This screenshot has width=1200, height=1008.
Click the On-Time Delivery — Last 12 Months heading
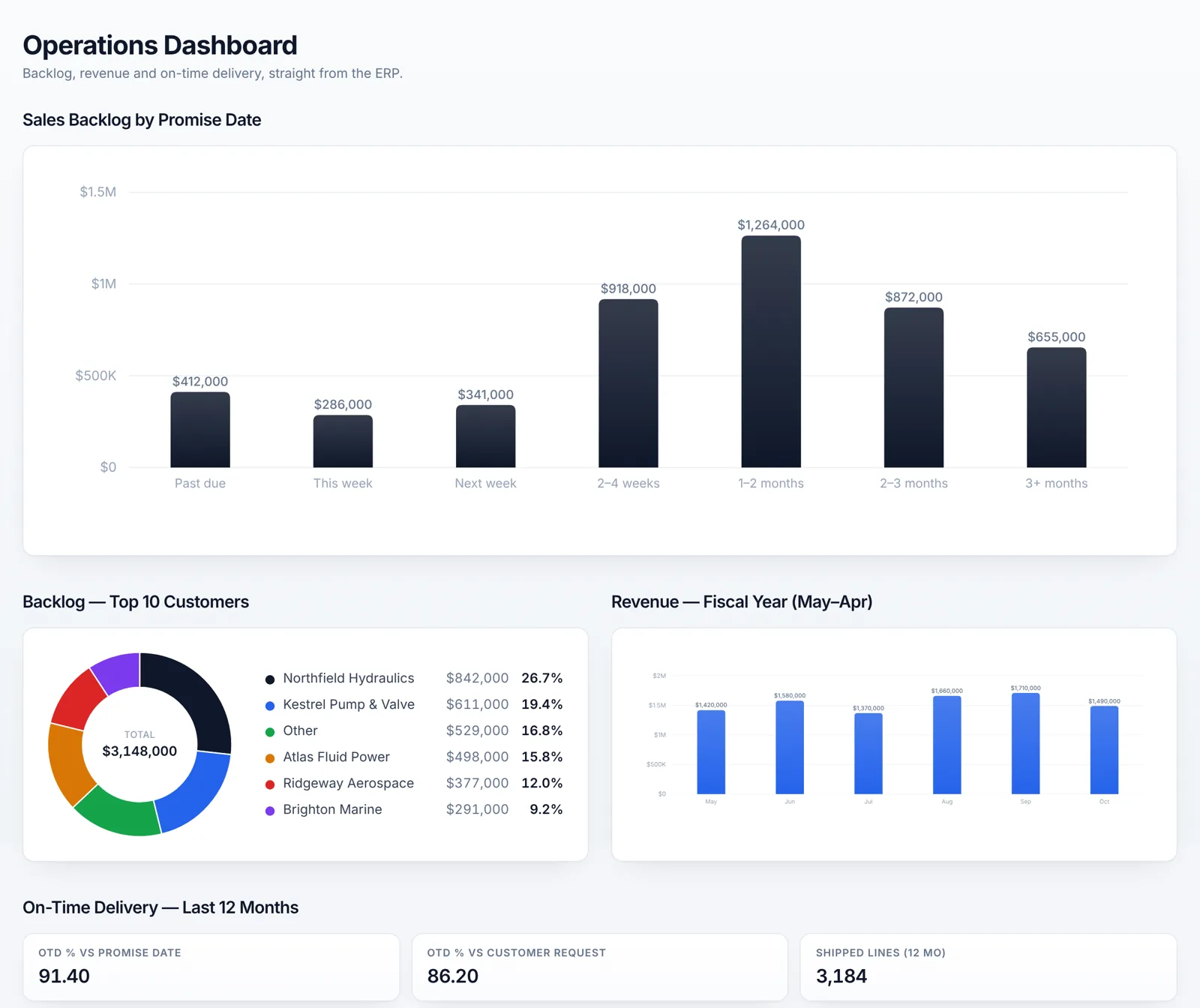click(160, 907)
